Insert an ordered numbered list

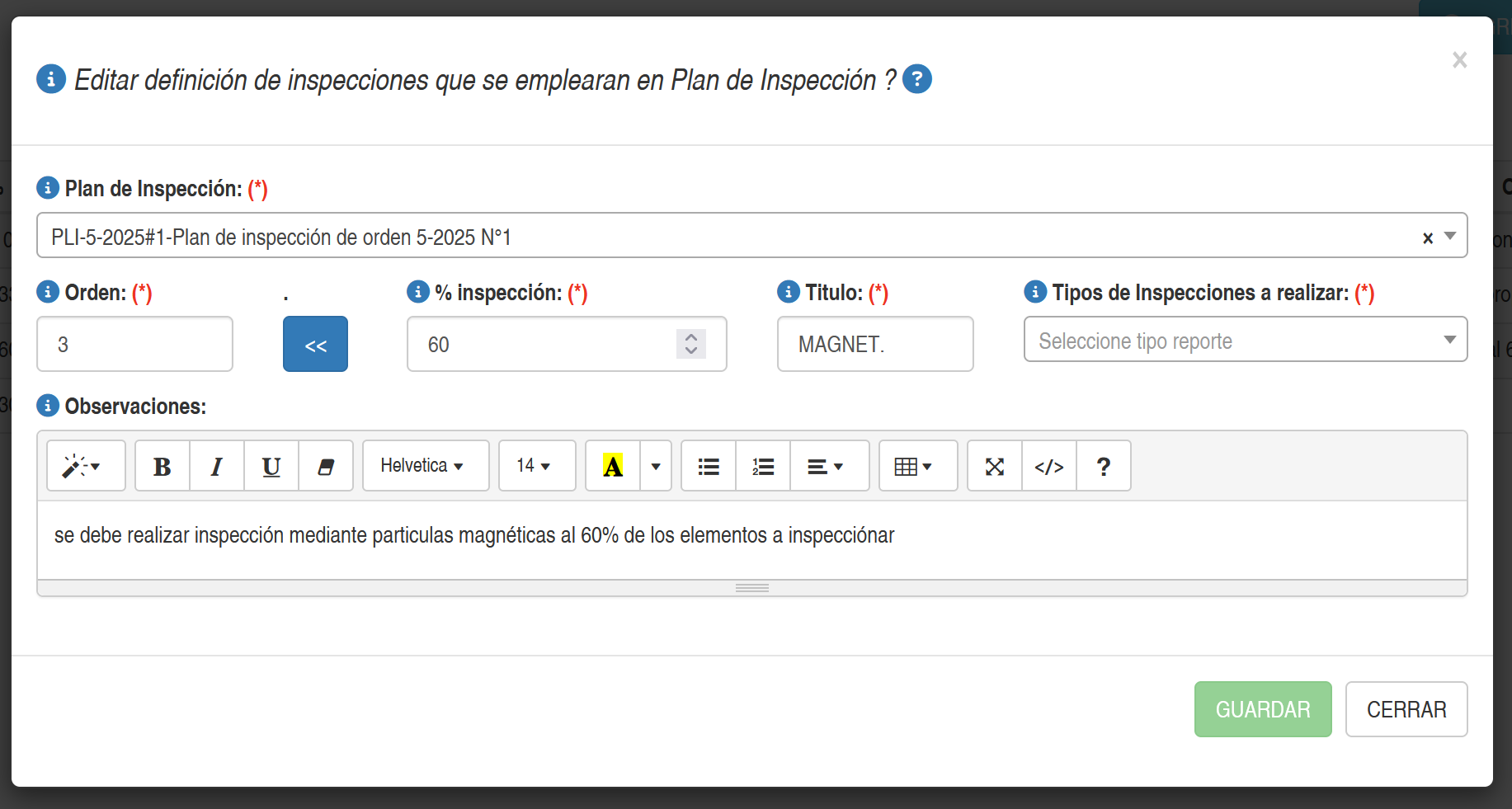[x=763, y=467]
